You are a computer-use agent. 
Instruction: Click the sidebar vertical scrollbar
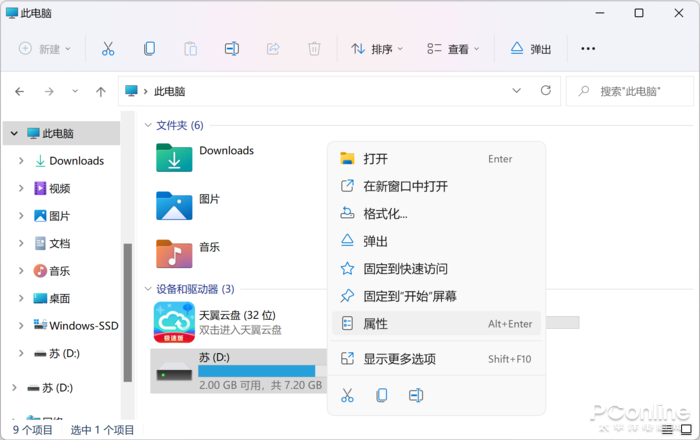pos(128,312)
